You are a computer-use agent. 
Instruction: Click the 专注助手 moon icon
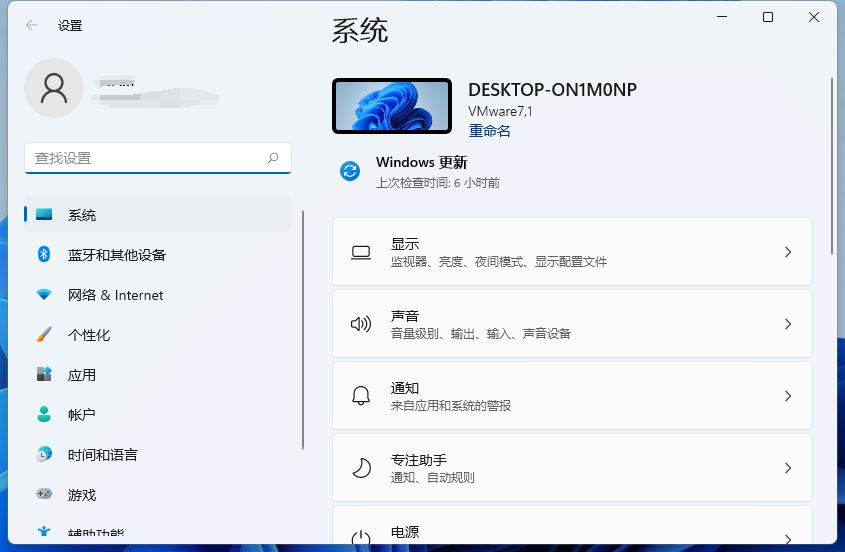[361, 468]
